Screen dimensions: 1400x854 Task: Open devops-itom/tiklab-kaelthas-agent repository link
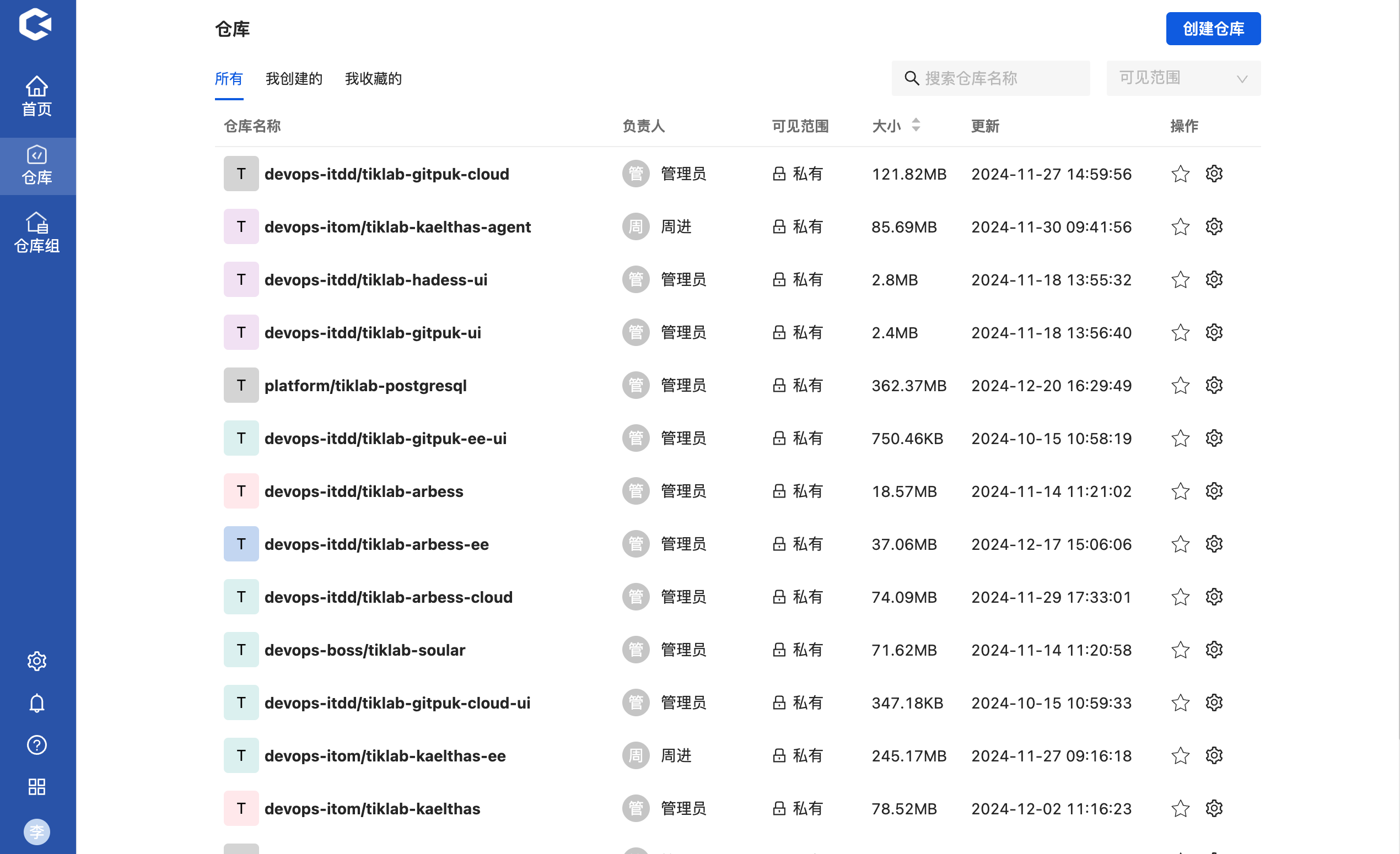point(398,226)
